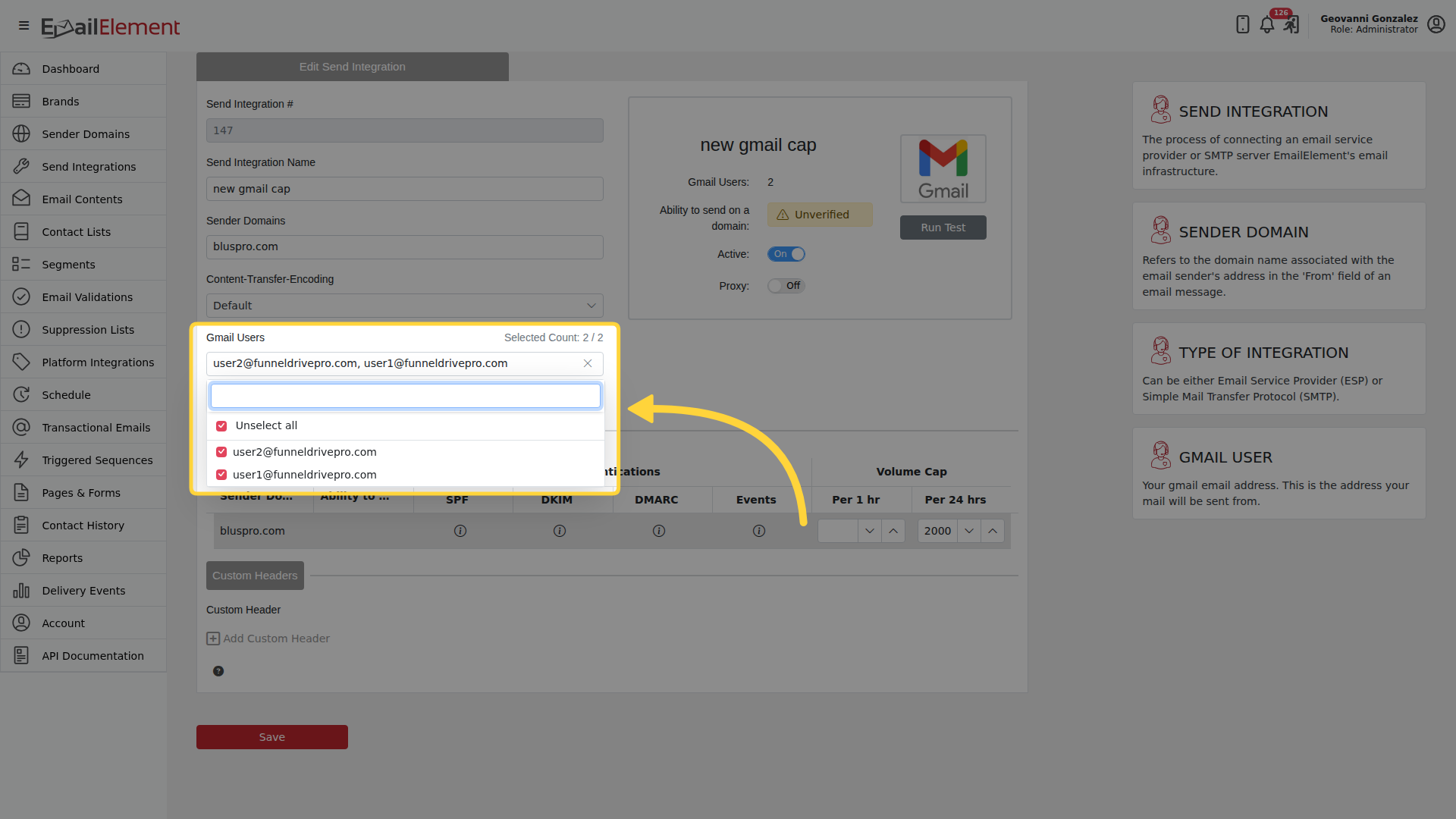The width and height of the screenshot is (1456, 819).
Task: Click the Delivery Events bar chart icon
Action: (21, 590)
